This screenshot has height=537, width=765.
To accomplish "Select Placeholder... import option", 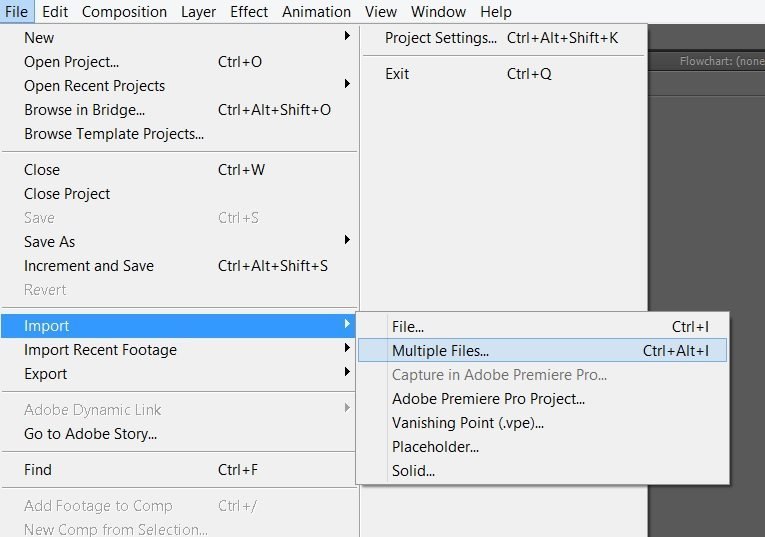I will point(543,447).
